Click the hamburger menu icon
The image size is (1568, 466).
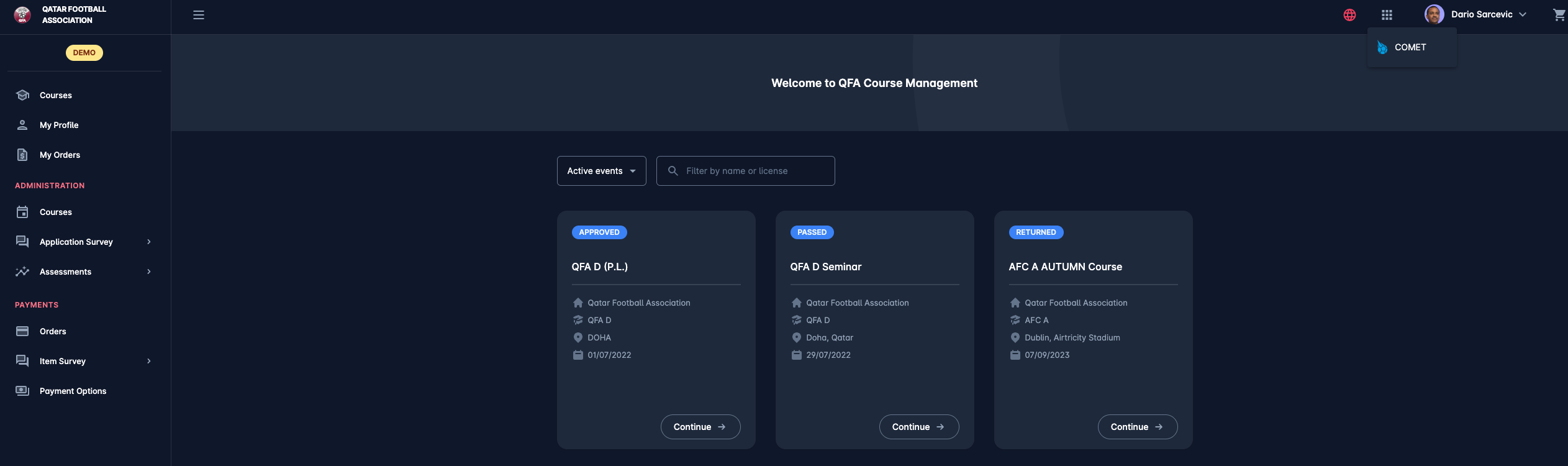click(199, 15)
